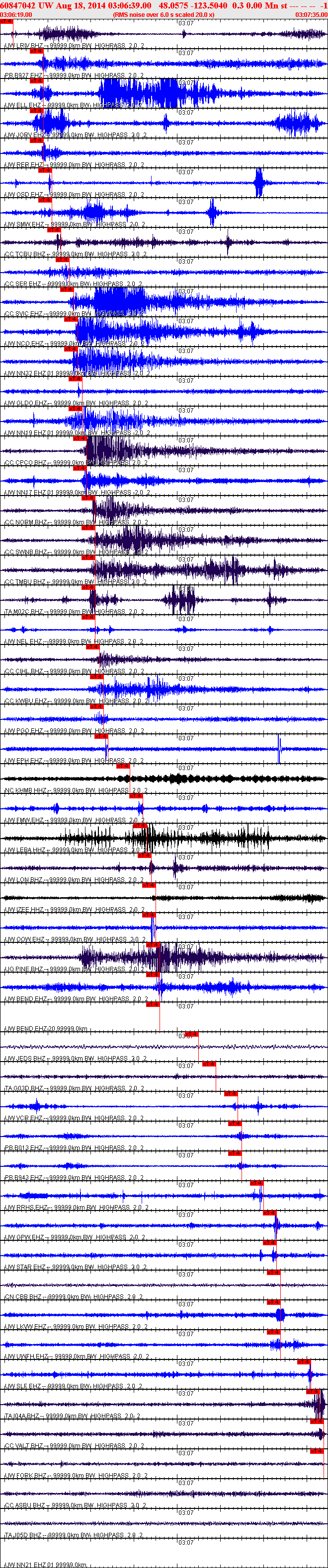Viewport: 328px width, 1568px height.
Task: Select the UW OOW EHZ station label
Action: (76, 940)
